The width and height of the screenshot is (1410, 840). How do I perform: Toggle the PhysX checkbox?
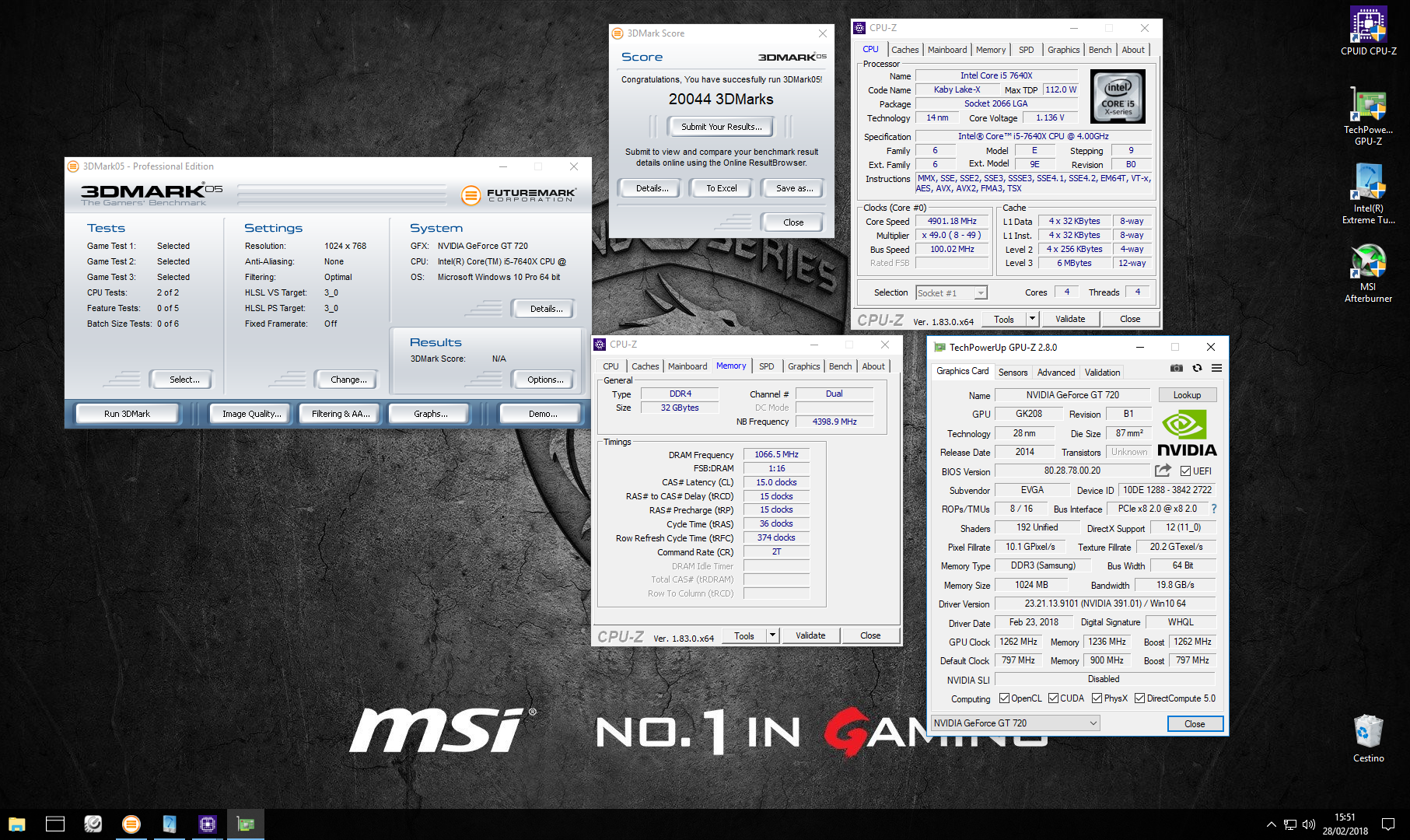(1097, 698)
